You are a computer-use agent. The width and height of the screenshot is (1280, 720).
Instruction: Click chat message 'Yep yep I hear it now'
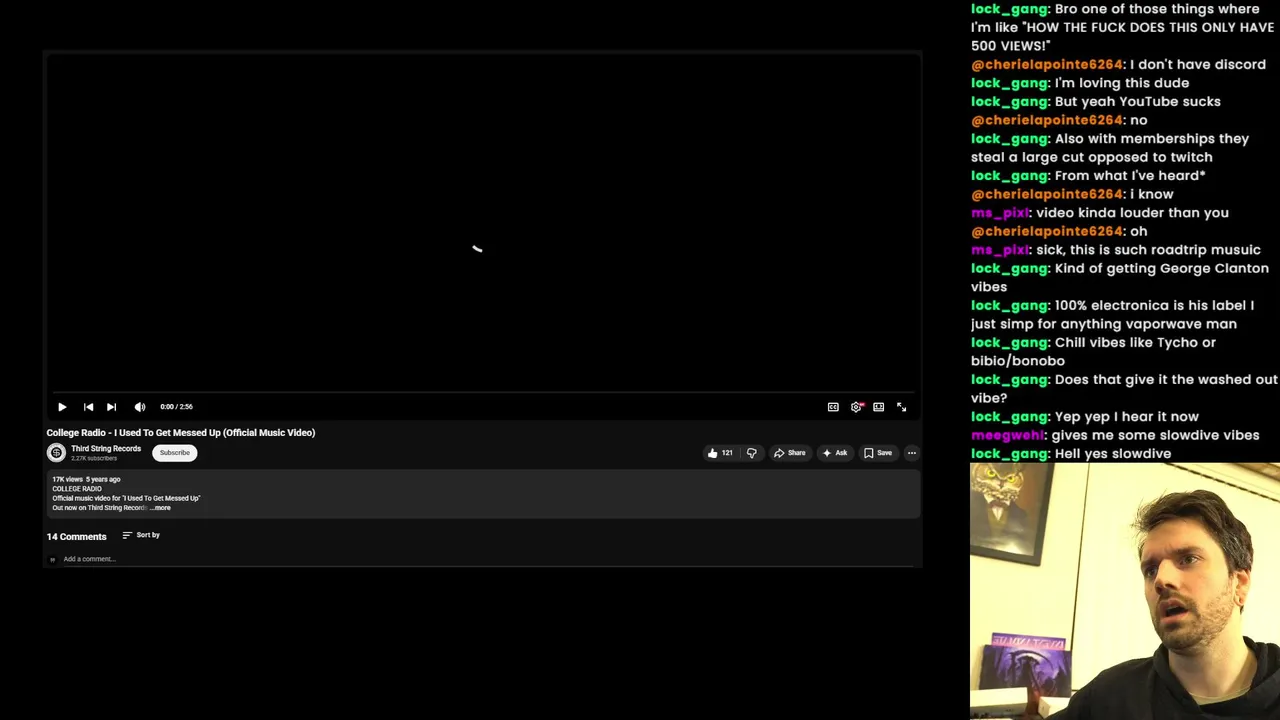click(1126, 417)
